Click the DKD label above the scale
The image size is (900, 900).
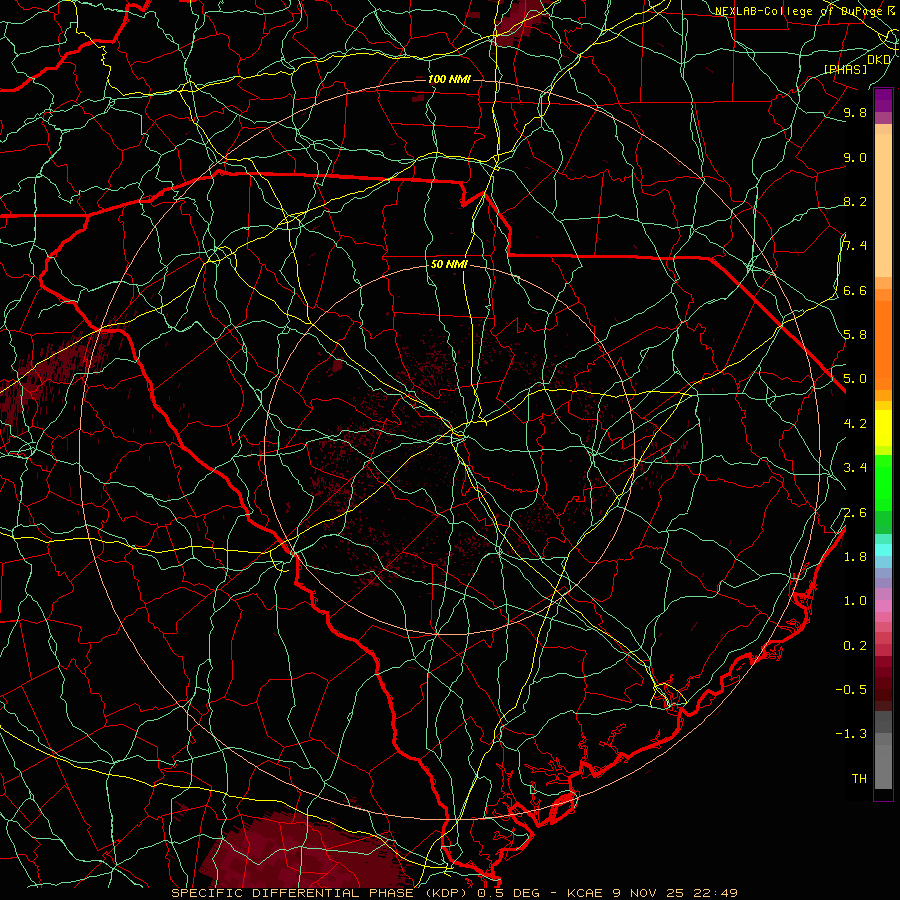pyautogui.click(x=879, y=60)
